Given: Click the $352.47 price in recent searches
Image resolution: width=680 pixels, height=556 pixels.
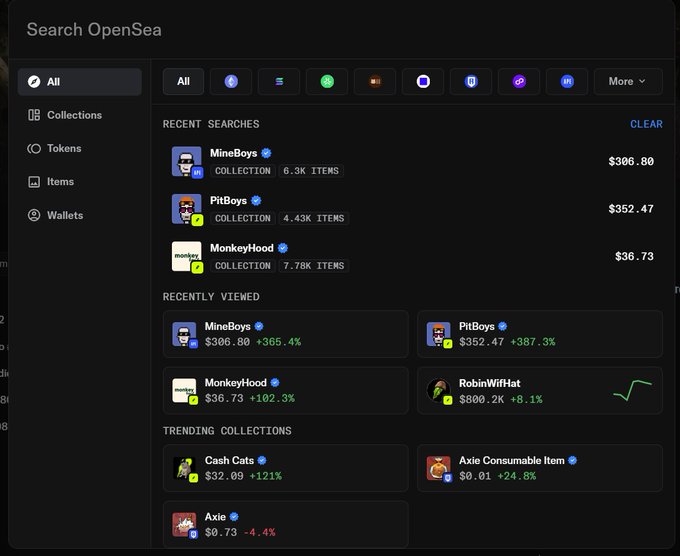Looking at the screenshot, I should pos(631,209).
